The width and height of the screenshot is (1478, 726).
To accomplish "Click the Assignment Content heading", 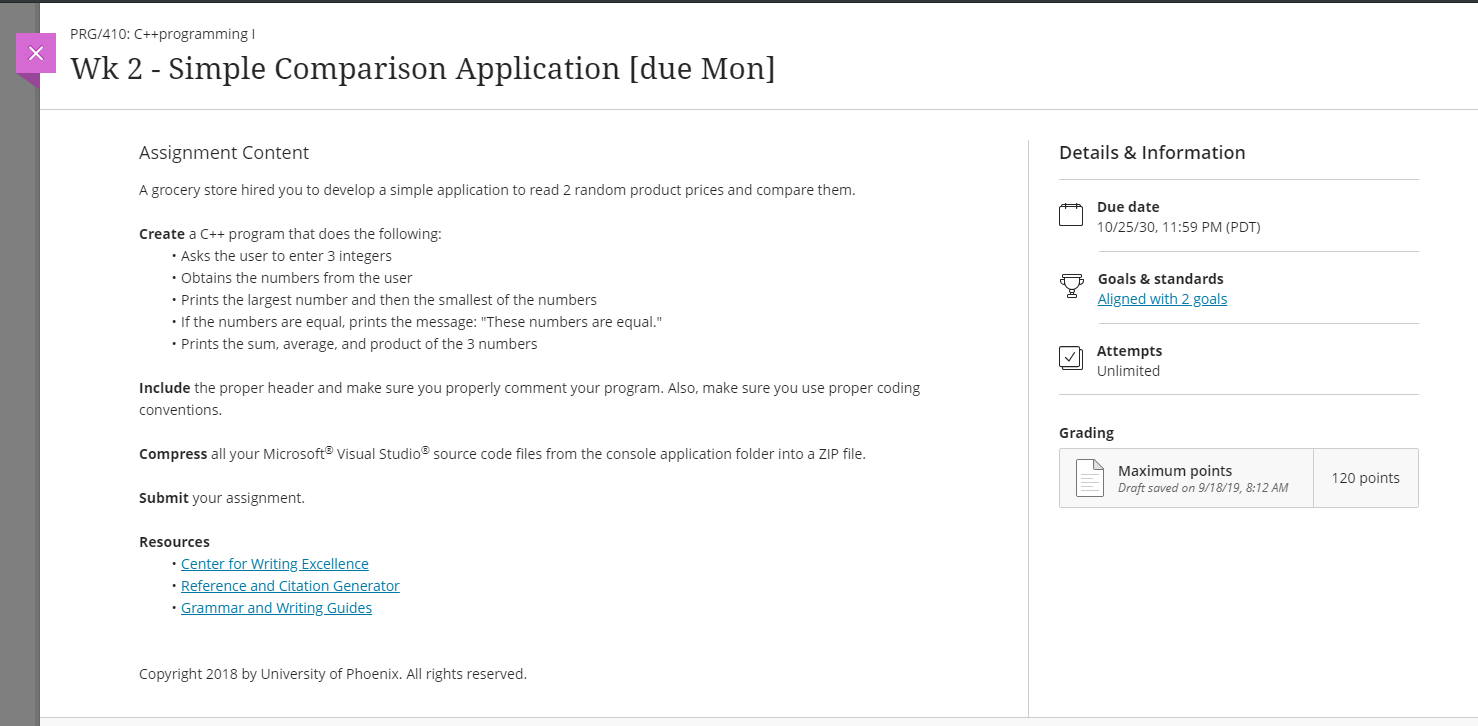I will tap(224, 153).
